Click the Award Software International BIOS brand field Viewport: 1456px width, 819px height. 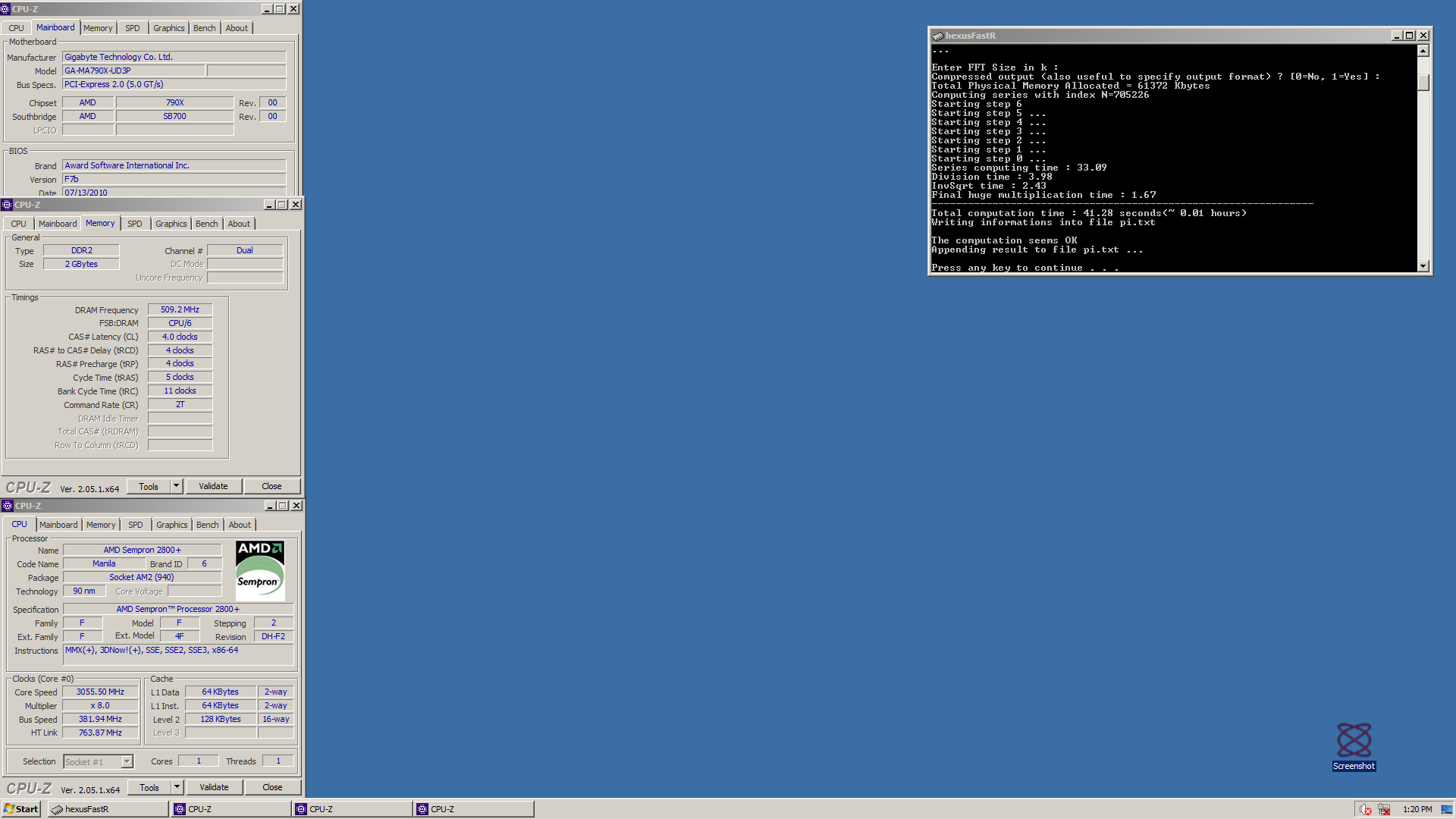(x=174, y=165)
